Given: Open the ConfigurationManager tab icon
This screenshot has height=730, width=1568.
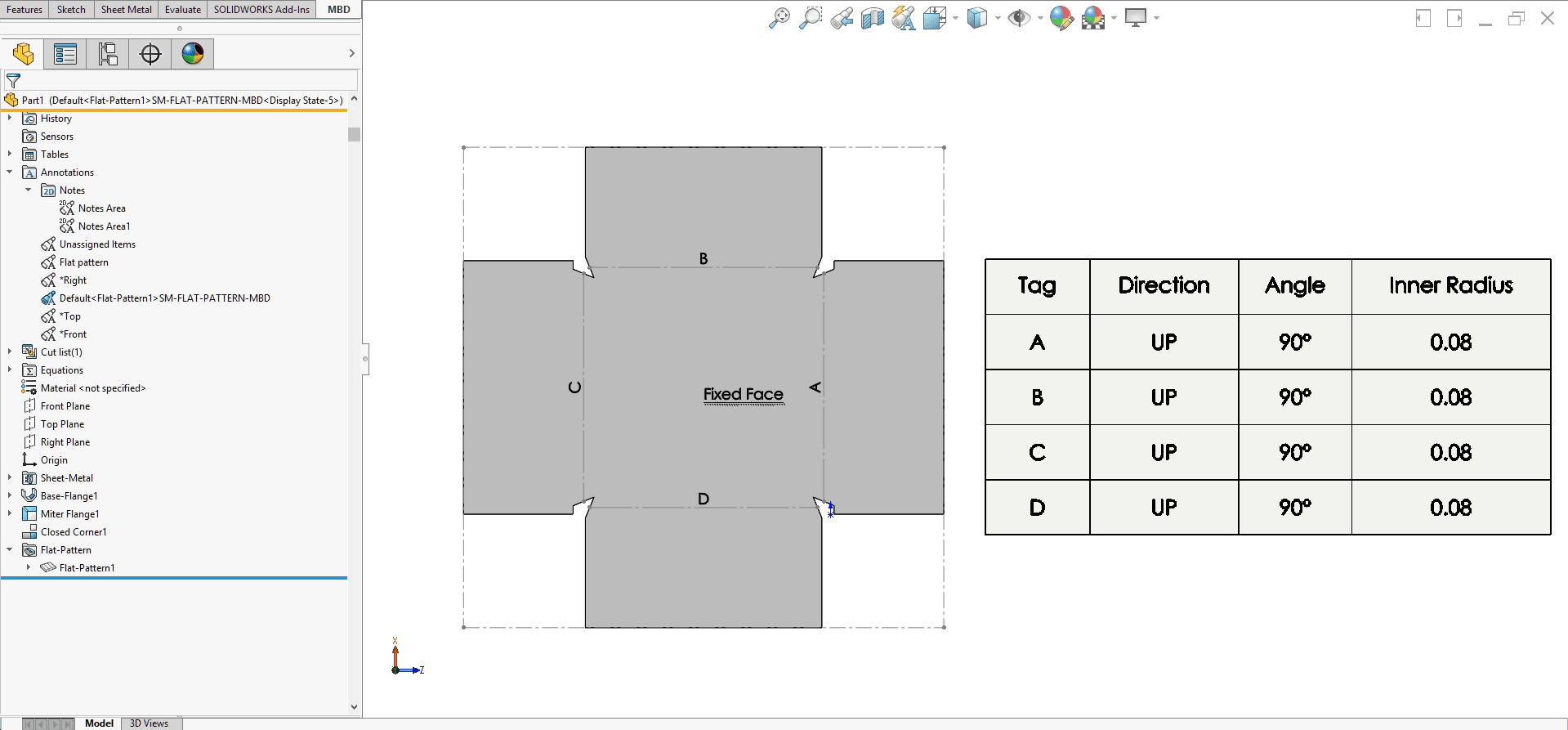Looking at the screenshot, I should pos(108,54).
